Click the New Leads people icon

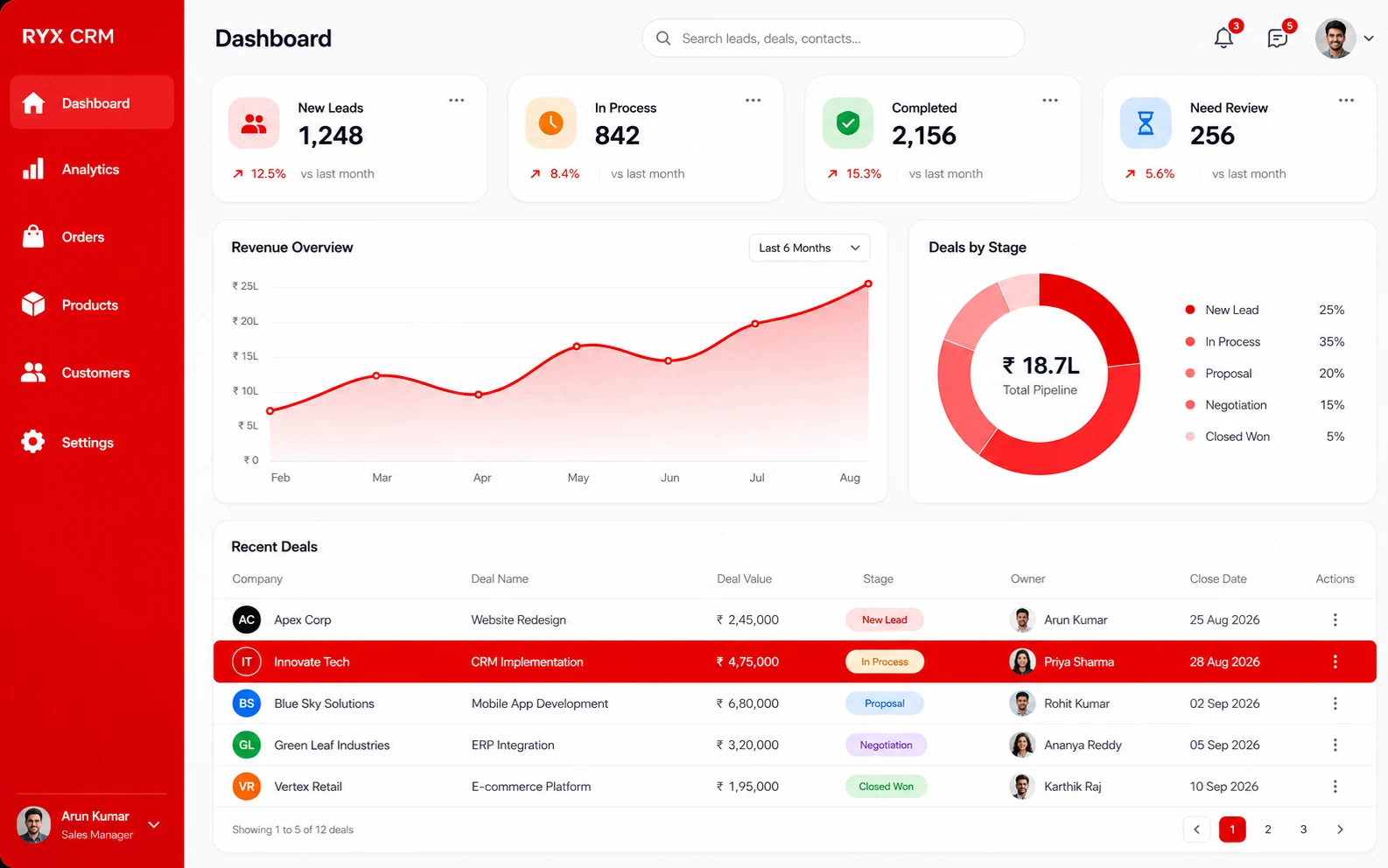tap(254, 123)
